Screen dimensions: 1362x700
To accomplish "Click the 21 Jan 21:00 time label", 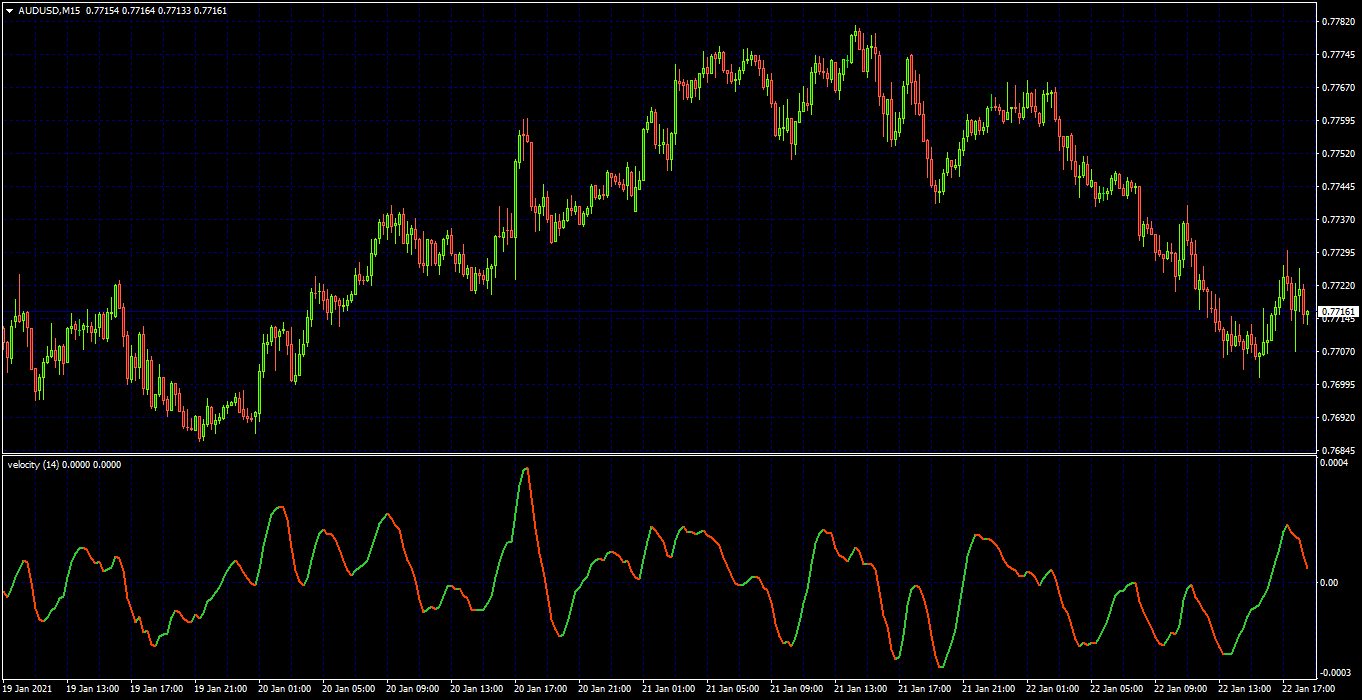I will click(990, 689).
